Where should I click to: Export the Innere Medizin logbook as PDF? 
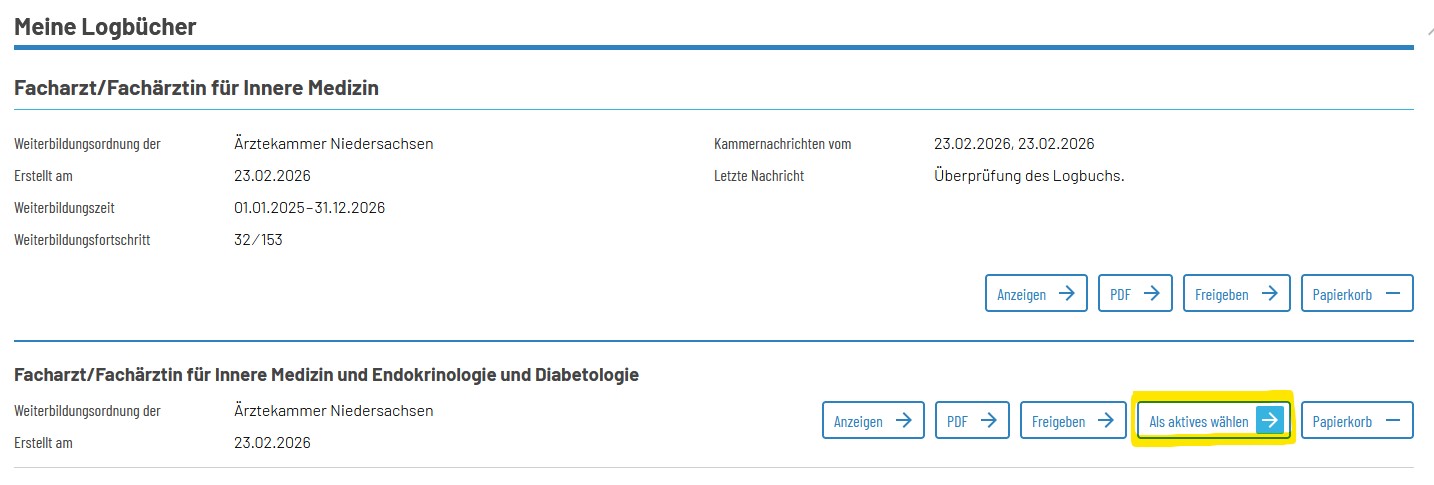(x=1134, y=294)
